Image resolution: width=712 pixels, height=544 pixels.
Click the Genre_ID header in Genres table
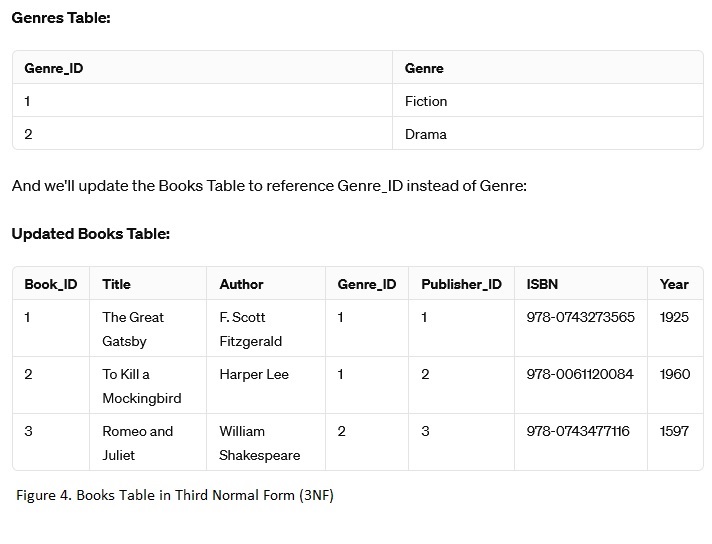[53, 68]
